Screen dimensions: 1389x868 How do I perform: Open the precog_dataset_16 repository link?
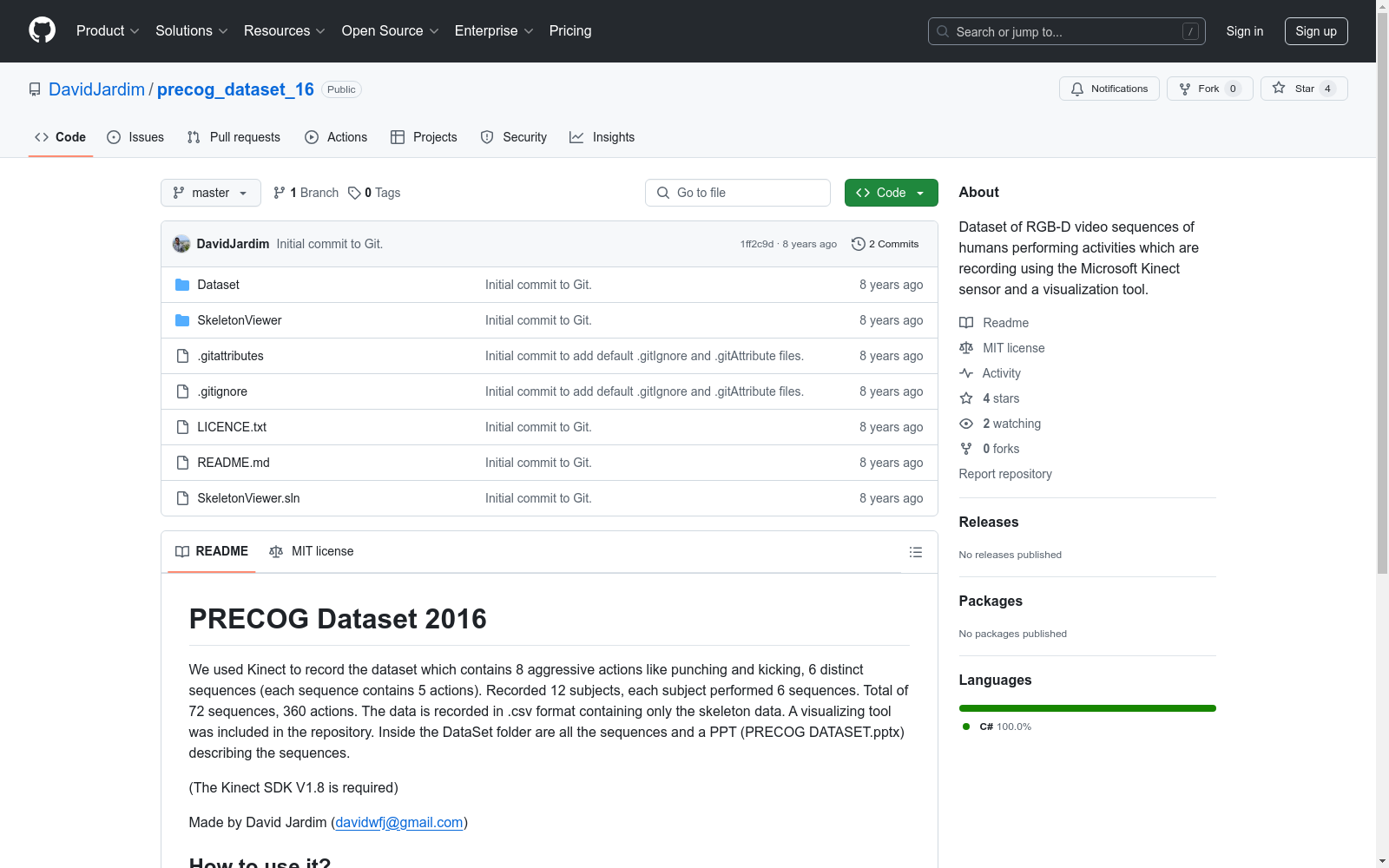pyautogui.click(x=235, y=89)
